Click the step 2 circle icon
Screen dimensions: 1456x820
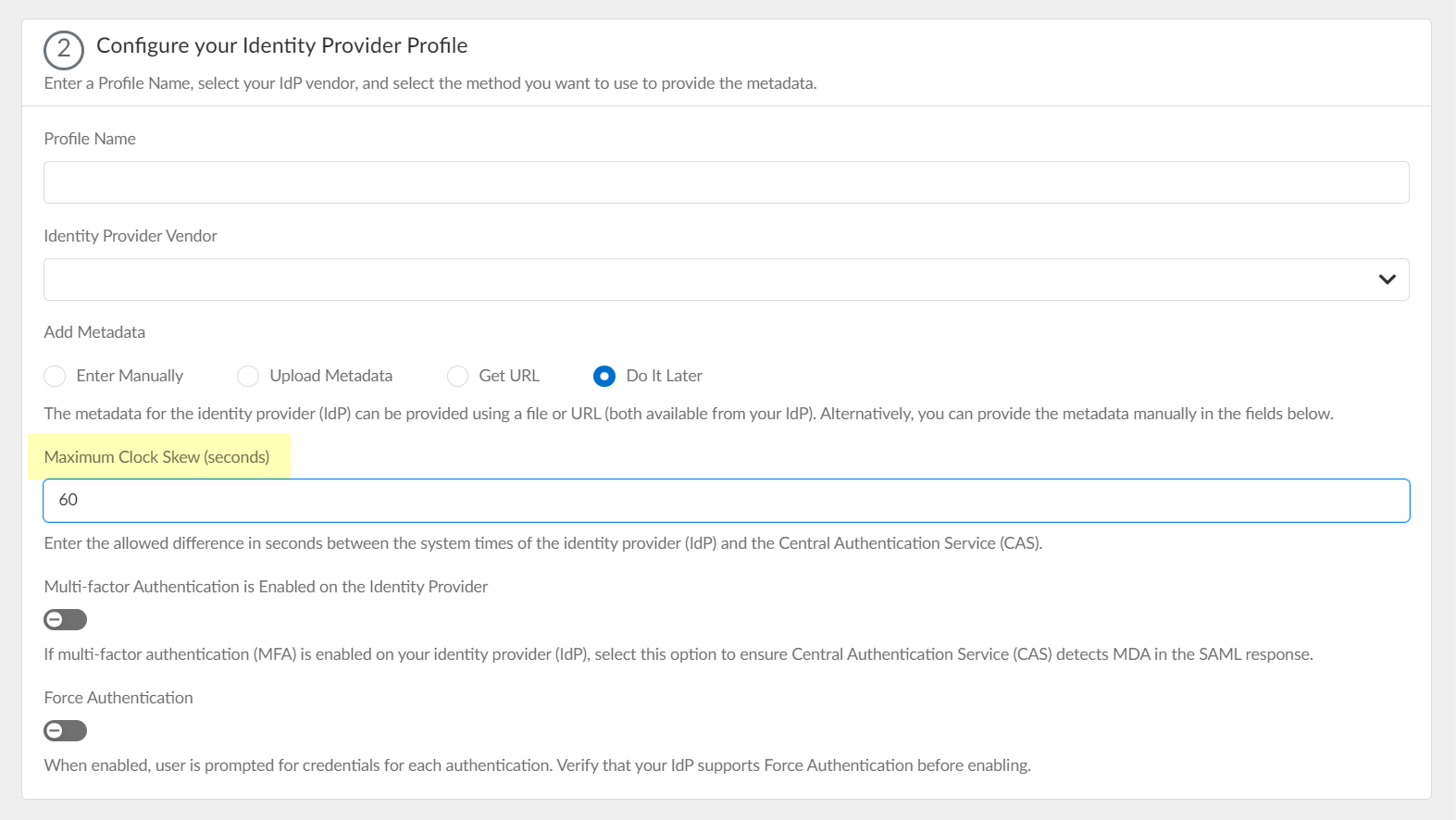point(63,49)
